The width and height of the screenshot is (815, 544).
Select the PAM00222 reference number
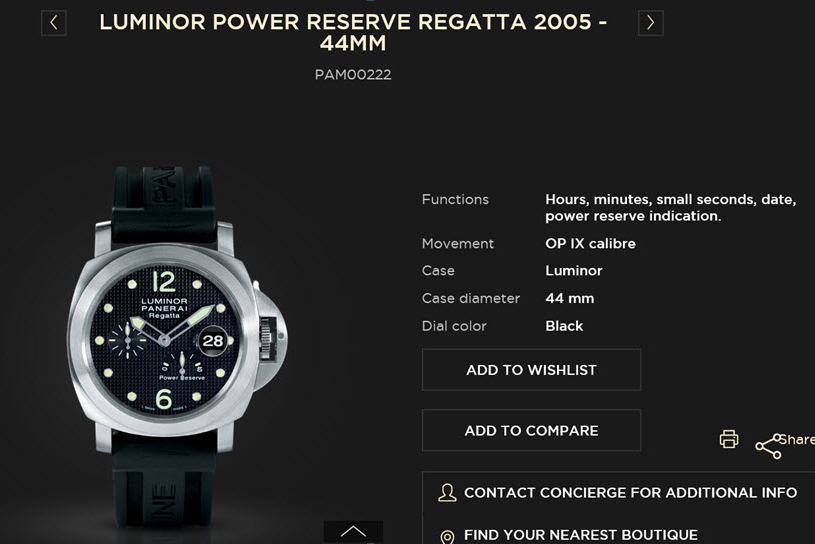click(x=353, y=75)
